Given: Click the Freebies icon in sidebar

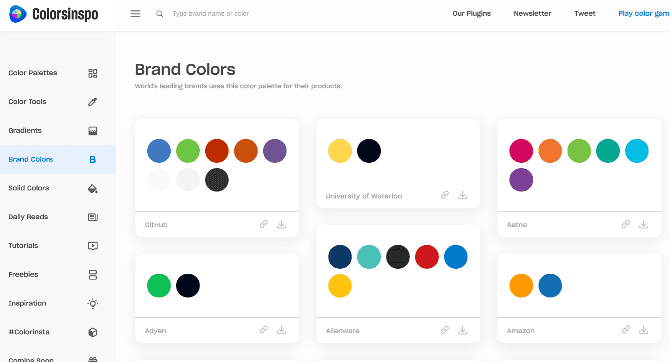Looking at the screenshot, I should tap(93, 274).
